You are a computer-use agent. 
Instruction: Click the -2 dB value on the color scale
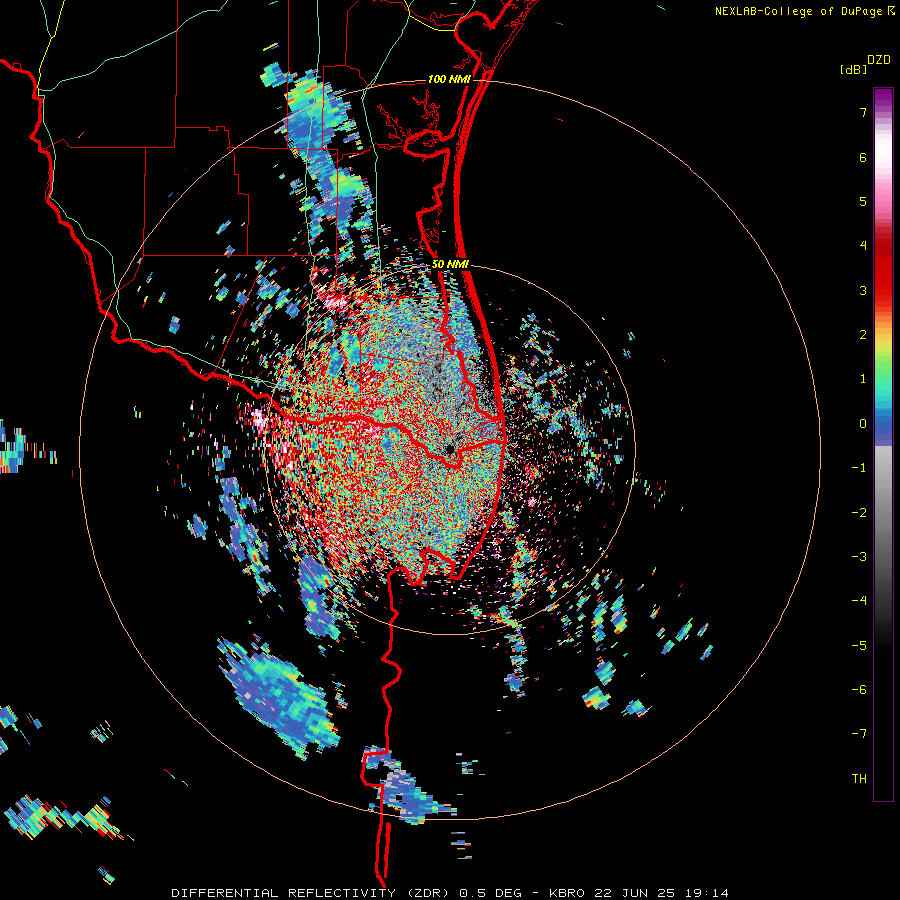pyautogui.click(x=859, y=512)
